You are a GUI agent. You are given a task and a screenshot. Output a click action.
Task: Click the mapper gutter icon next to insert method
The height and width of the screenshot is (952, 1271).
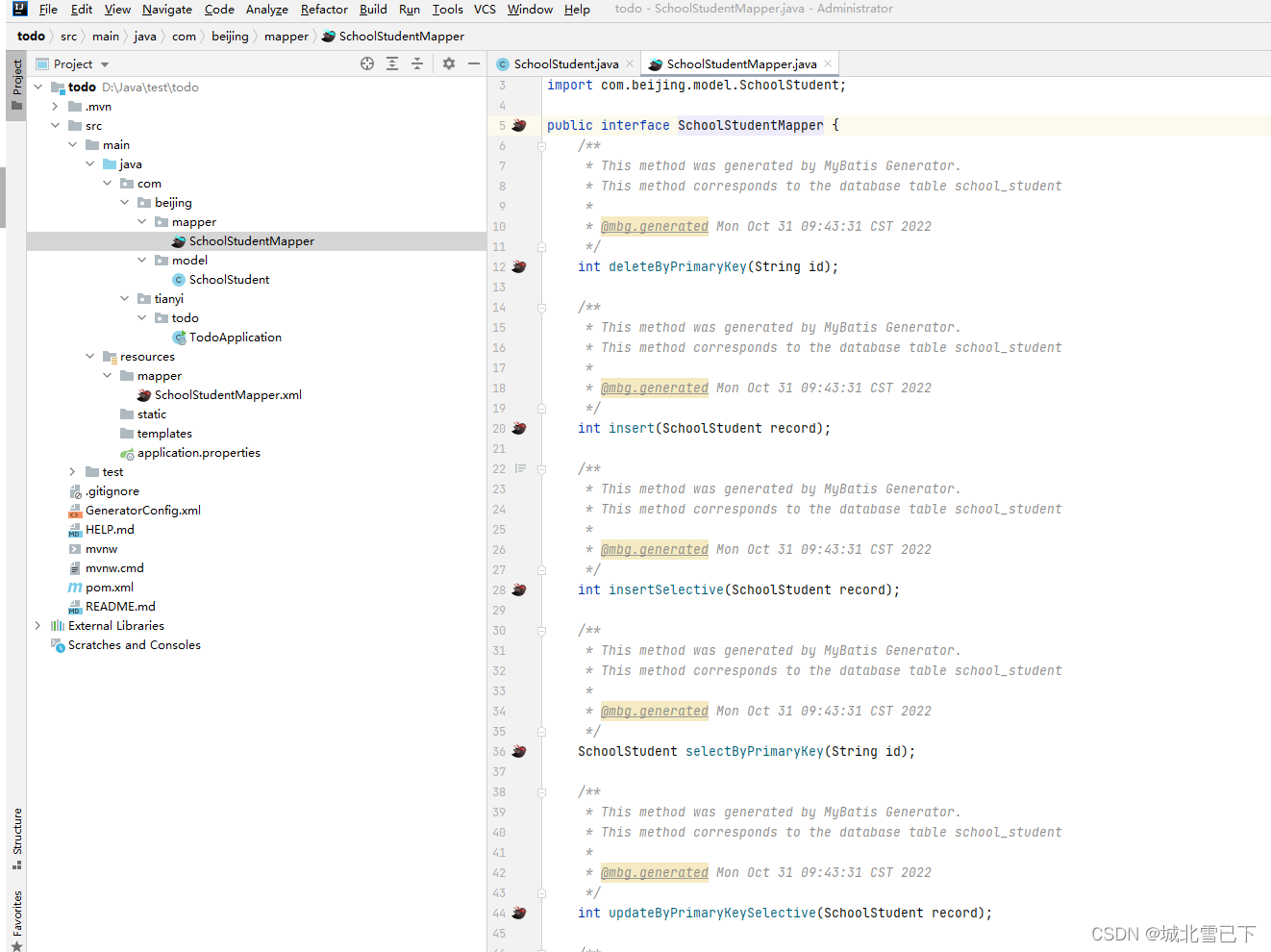[x=519, y=428]
